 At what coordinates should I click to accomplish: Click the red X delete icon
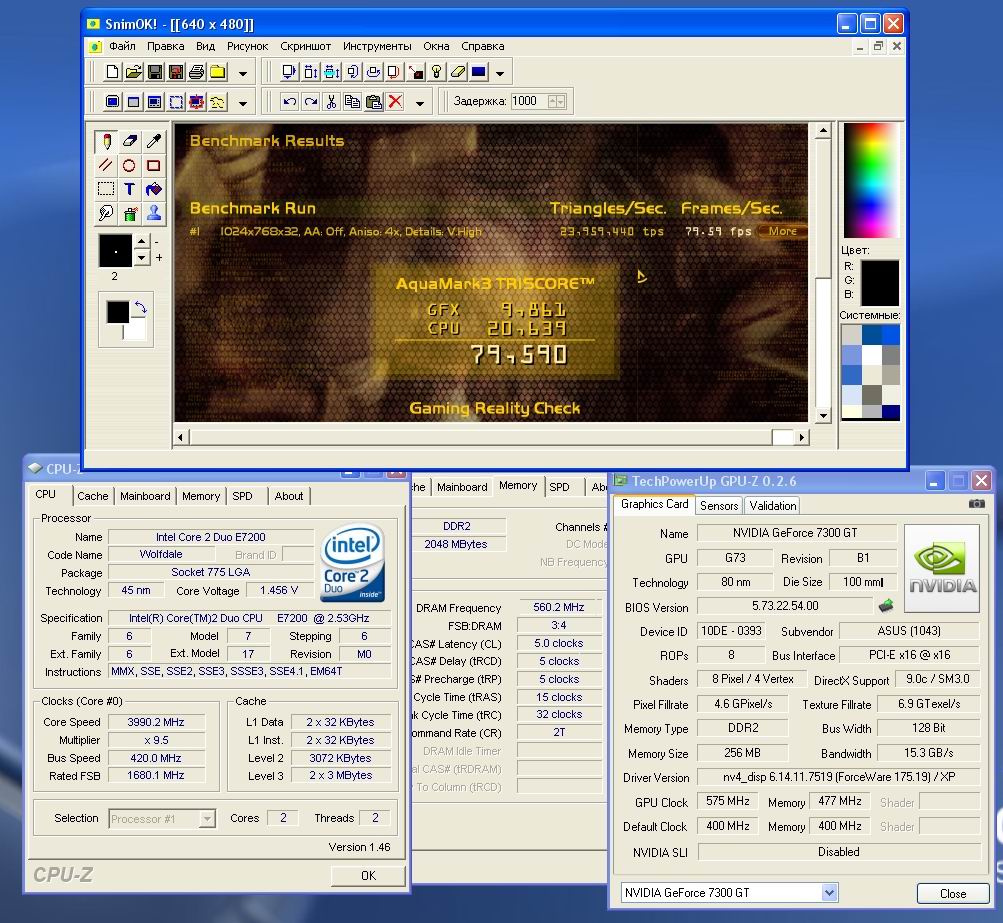396,102
